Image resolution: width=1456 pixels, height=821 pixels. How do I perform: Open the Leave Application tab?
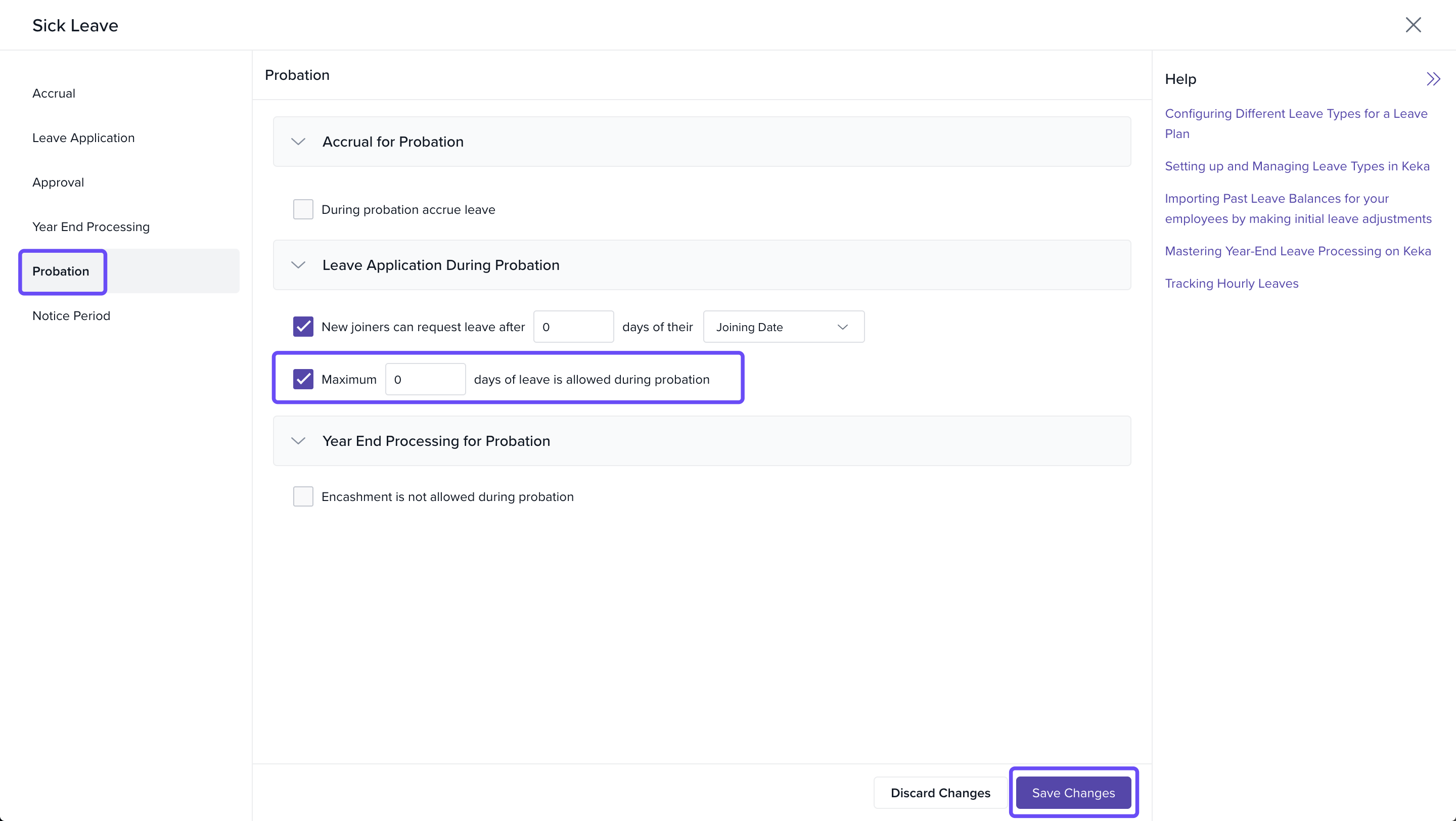83,138
